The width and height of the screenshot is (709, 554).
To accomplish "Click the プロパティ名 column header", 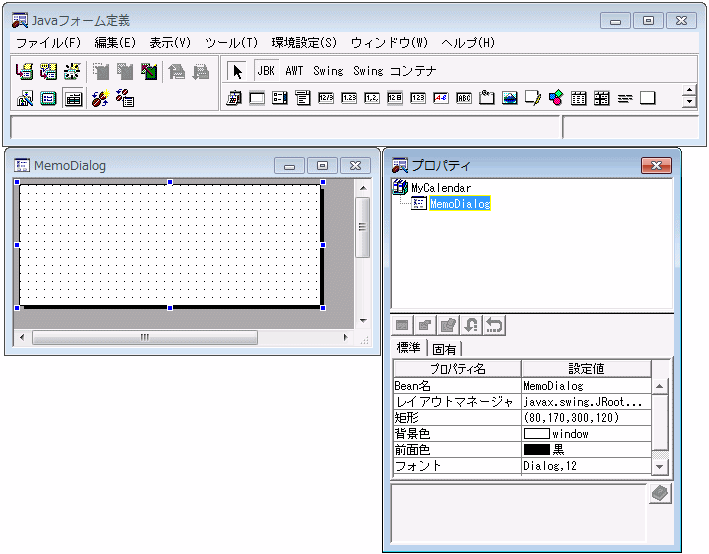I will pyautogui.click(x=457, y=369).
